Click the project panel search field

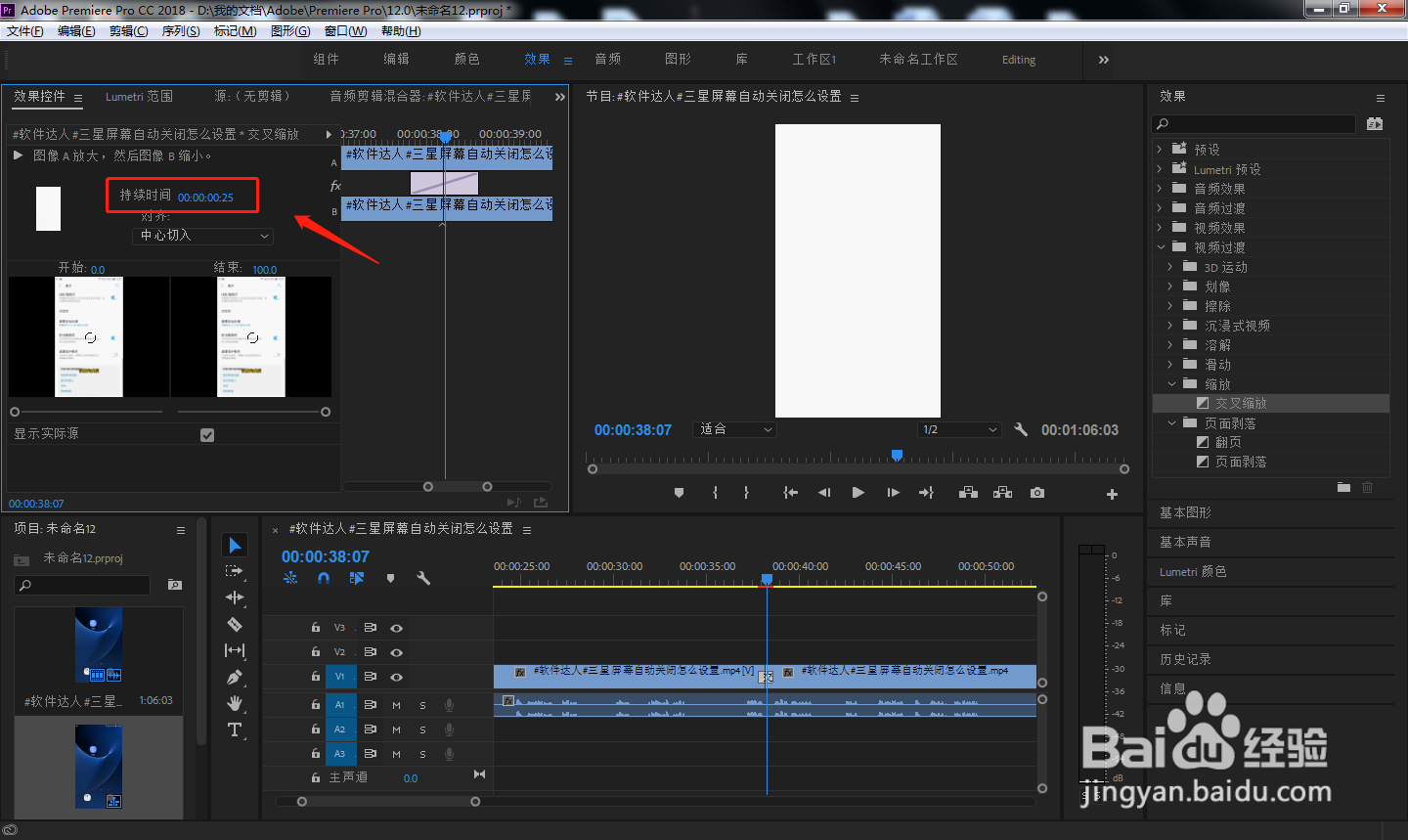(83, 585)
